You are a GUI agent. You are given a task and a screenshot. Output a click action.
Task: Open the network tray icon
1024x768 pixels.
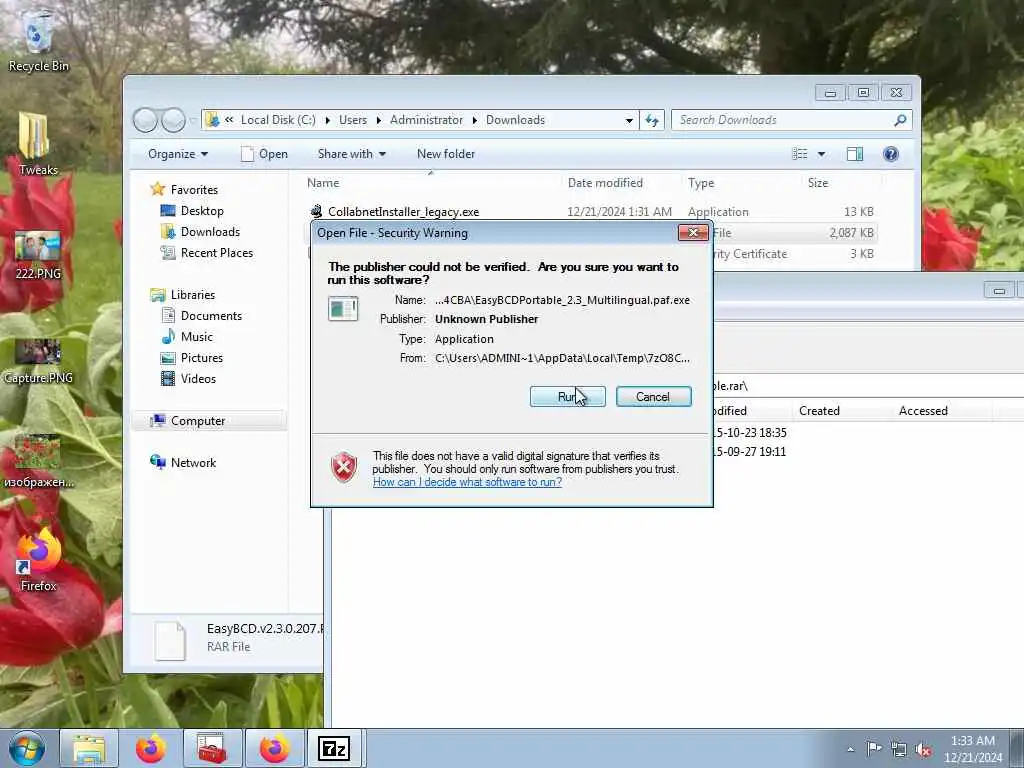point(899,749)
